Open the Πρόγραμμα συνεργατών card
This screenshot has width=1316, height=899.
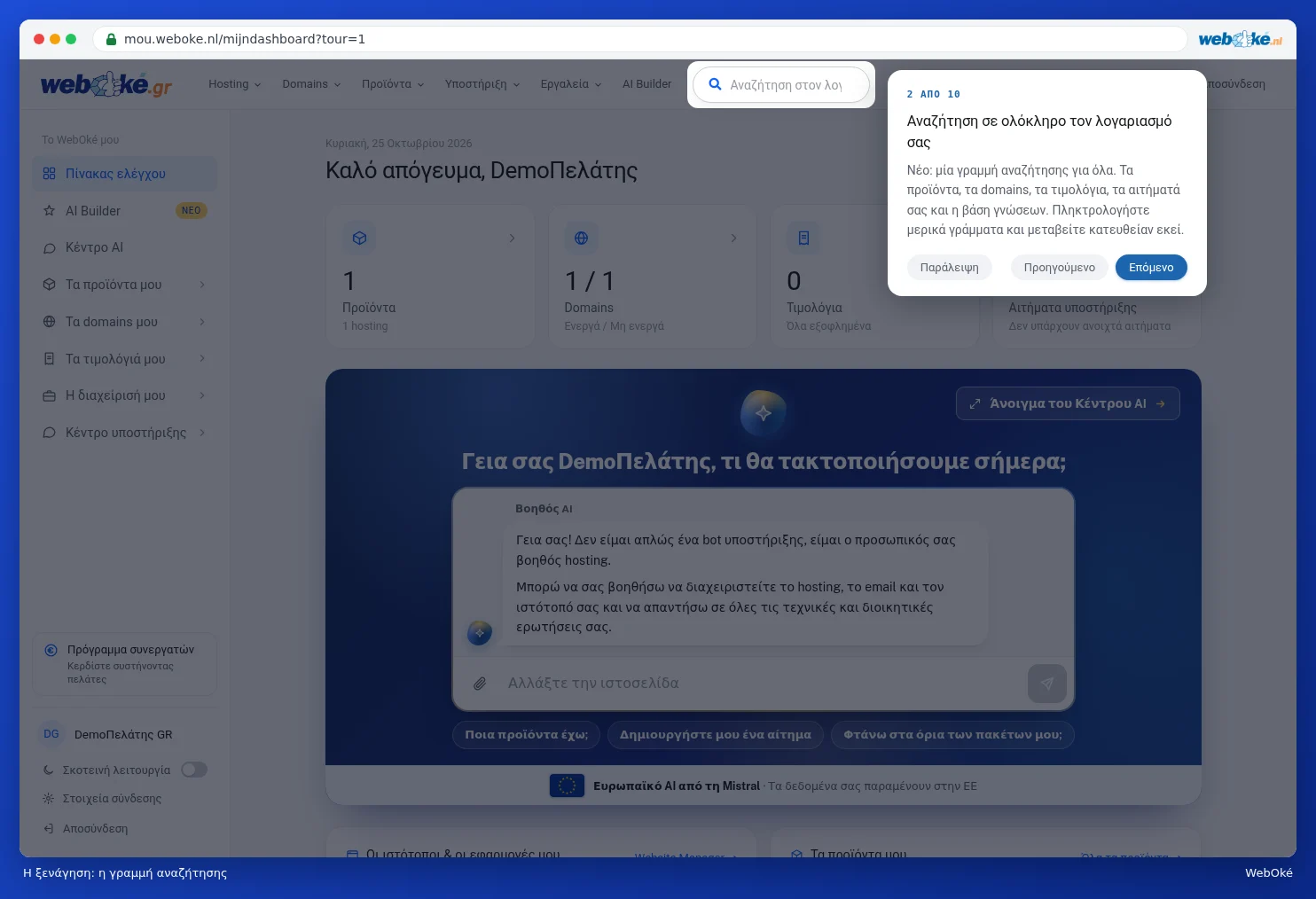(124, 664)
